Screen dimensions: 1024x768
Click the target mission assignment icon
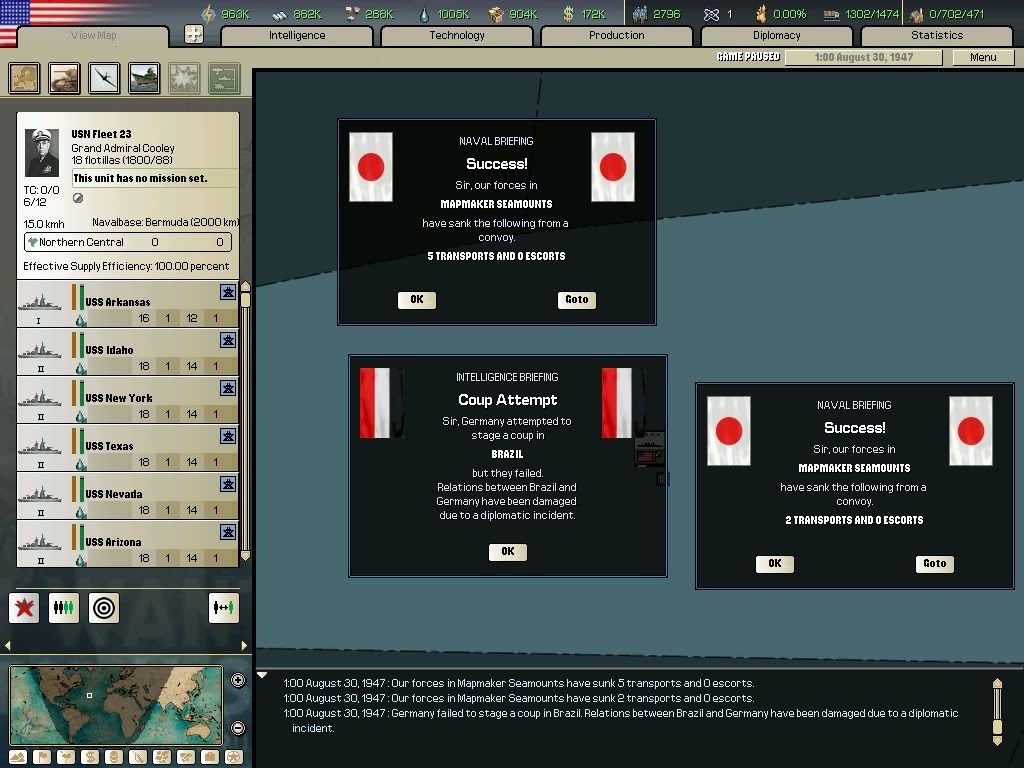coord(104,607)
